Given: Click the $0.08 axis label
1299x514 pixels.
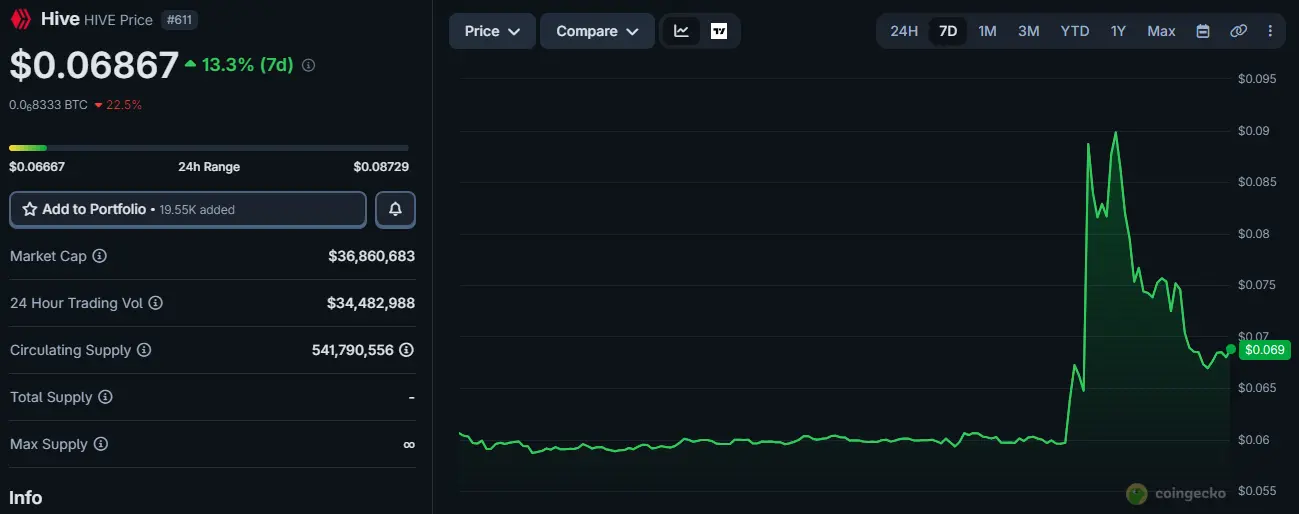Looking at the screenshot, I should click(1253, 233).
